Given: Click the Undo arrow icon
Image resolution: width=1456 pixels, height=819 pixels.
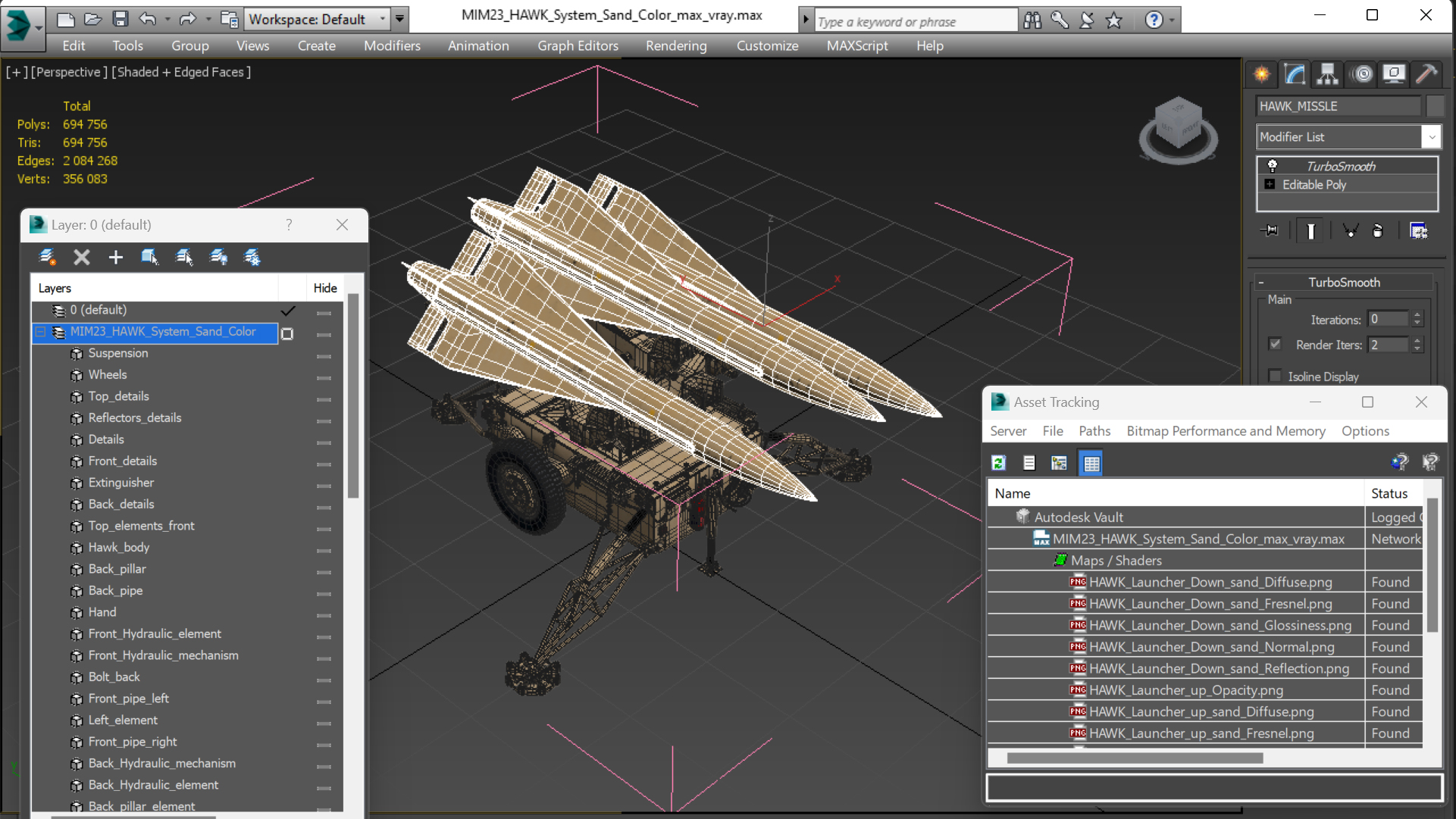Looking at the screenshot, I should tap(147, 19).
